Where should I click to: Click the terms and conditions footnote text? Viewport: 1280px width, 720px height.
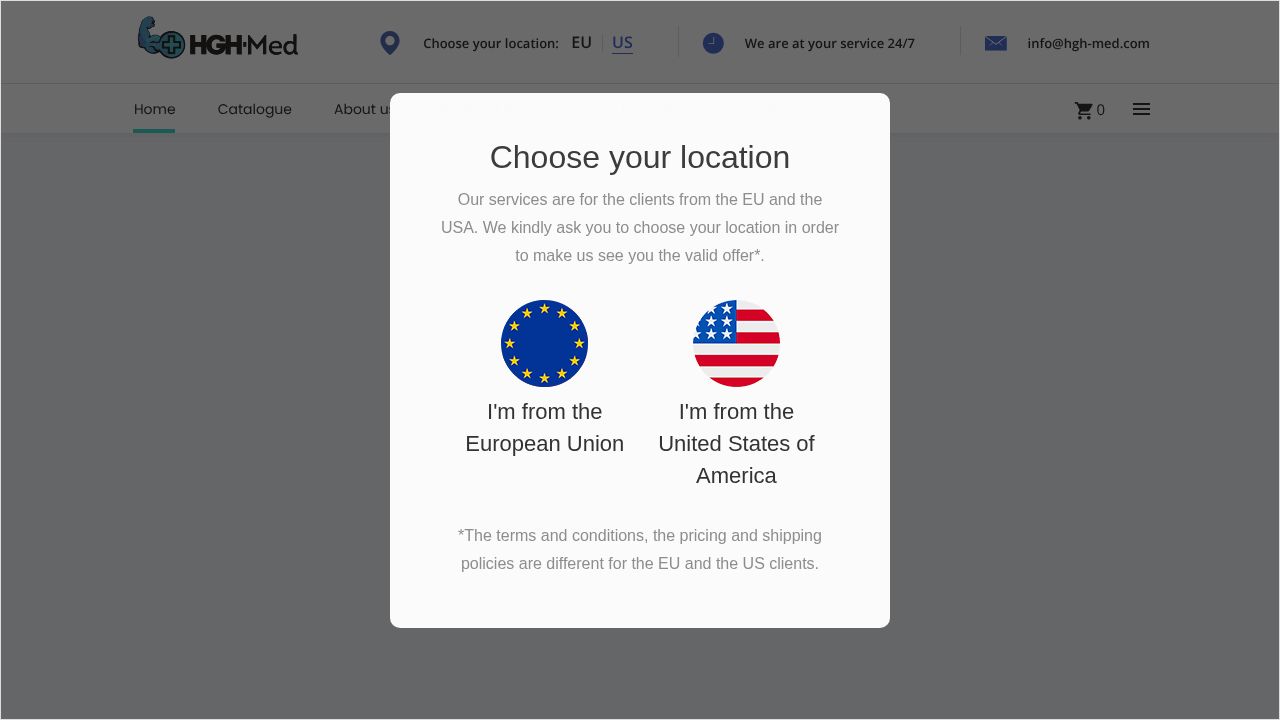[x=640, y=550]
